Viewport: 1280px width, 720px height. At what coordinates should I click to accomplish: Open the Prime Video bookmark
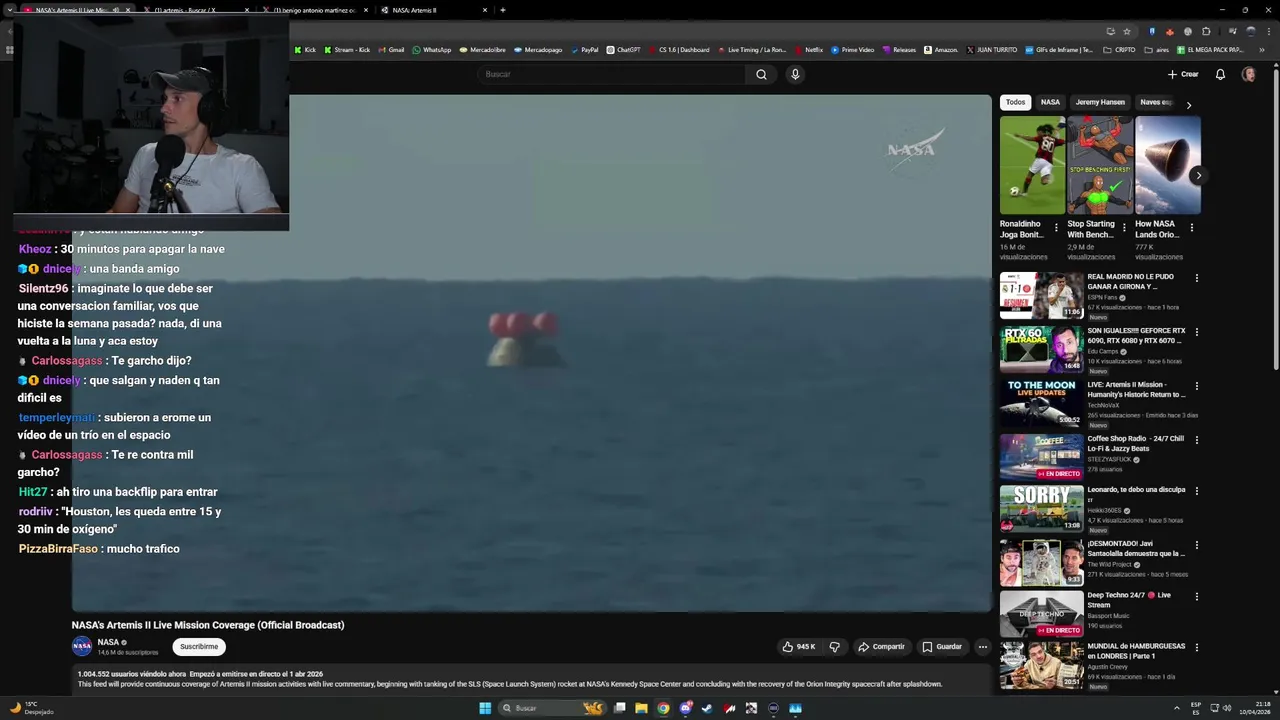852,49
